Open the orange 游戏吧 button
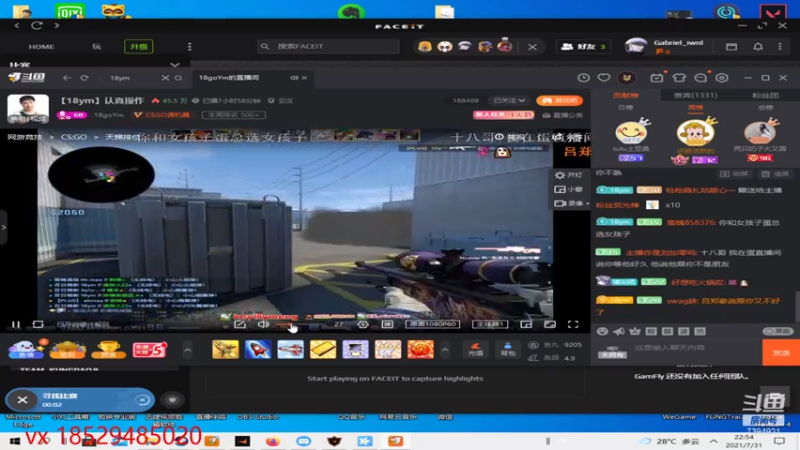This screenshot has width=800, height=450. click(x=559, y=101)
